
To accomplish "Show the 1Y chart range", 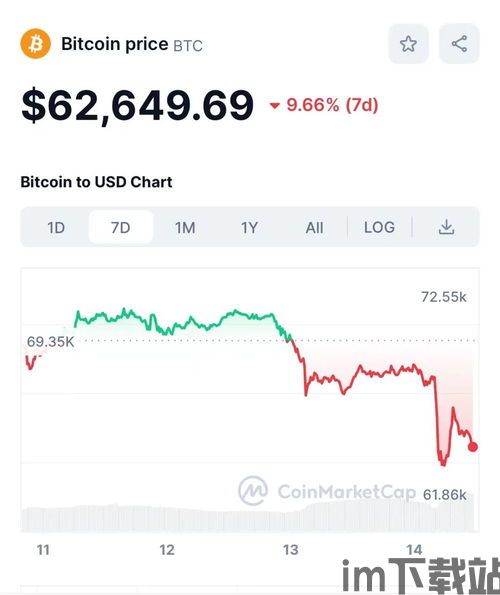I will pos(249,228).
